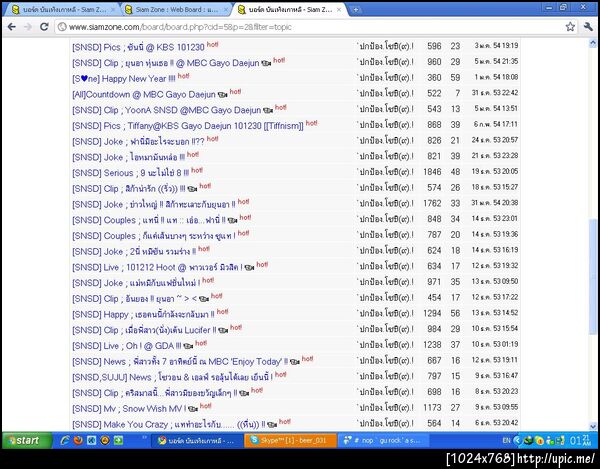Viewport: 600px width, 469px height.
Task: Click camera icon beside 'Enjoy Today' topic
Action: (295, 362)
